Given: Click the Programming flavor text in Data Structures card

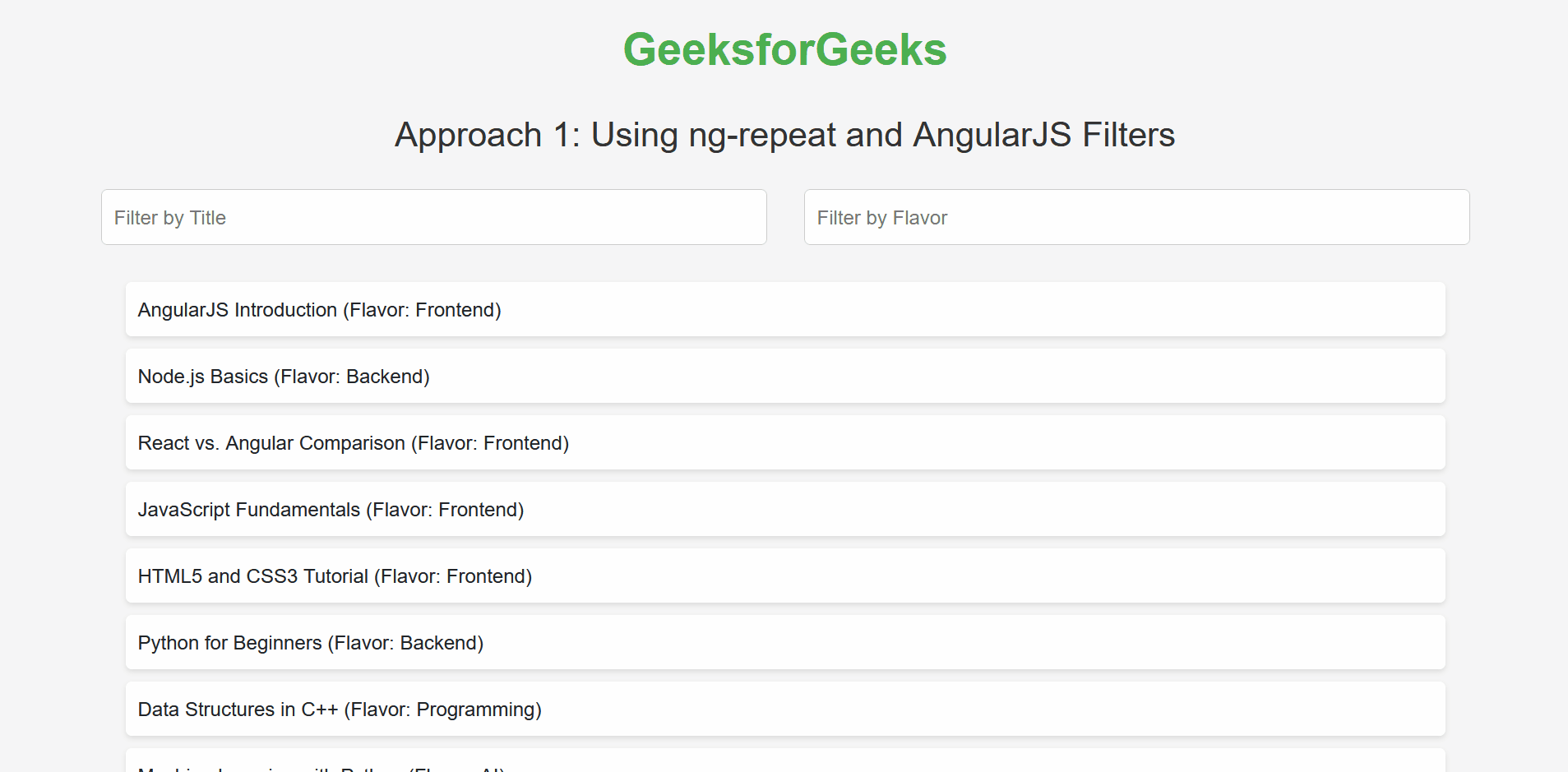Looking at the screenshot, I should [477, 709].
